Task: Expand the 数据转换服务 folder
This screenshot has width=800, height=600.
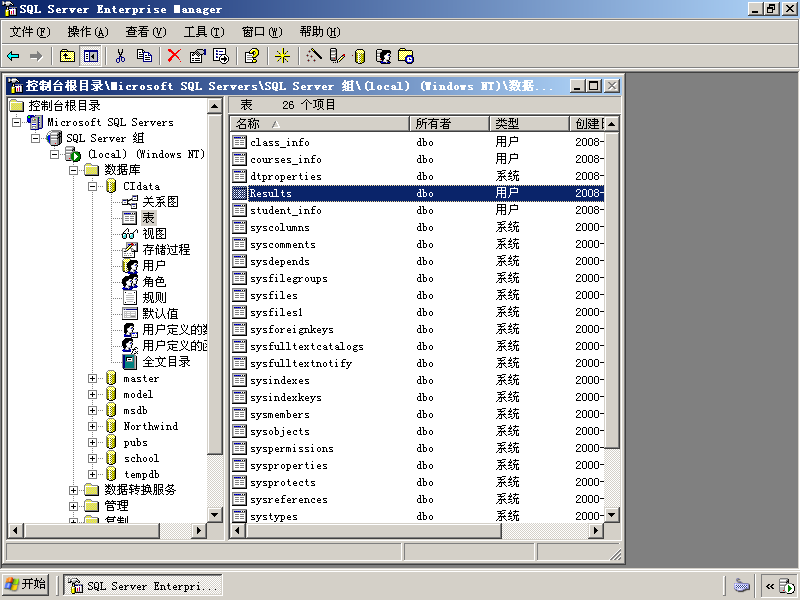Action: tap(73, 490)
